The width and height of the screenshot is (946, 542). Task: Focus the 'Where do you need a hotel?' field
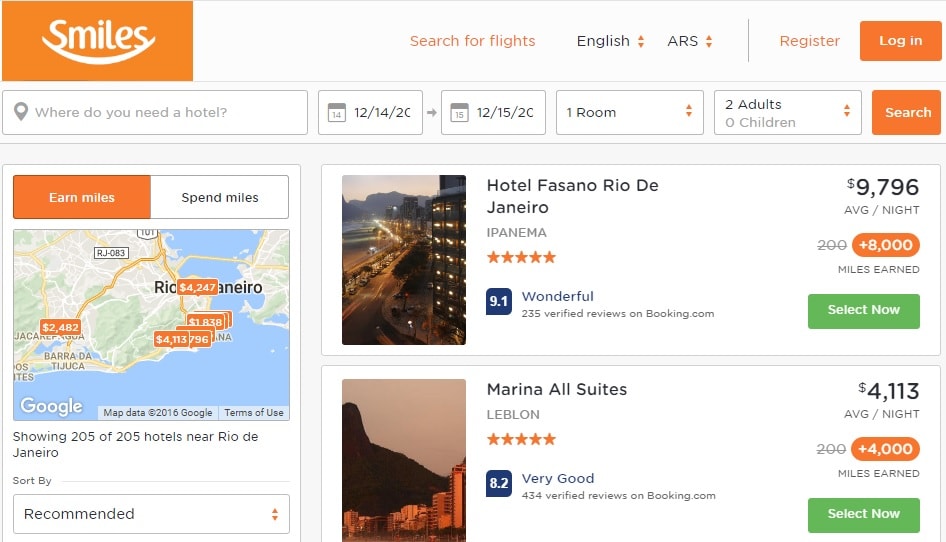[x=155, y=112]
